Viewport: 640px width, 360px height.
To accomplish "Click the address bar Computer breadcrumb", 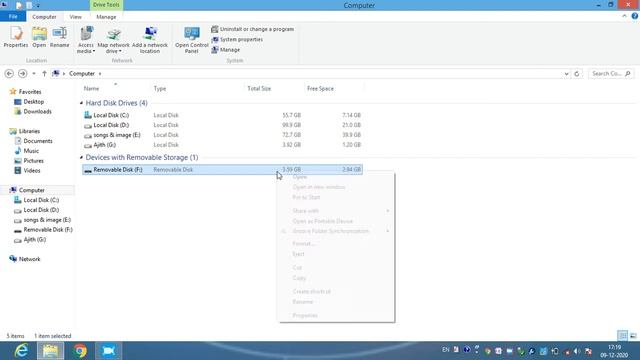I will 82,73.
